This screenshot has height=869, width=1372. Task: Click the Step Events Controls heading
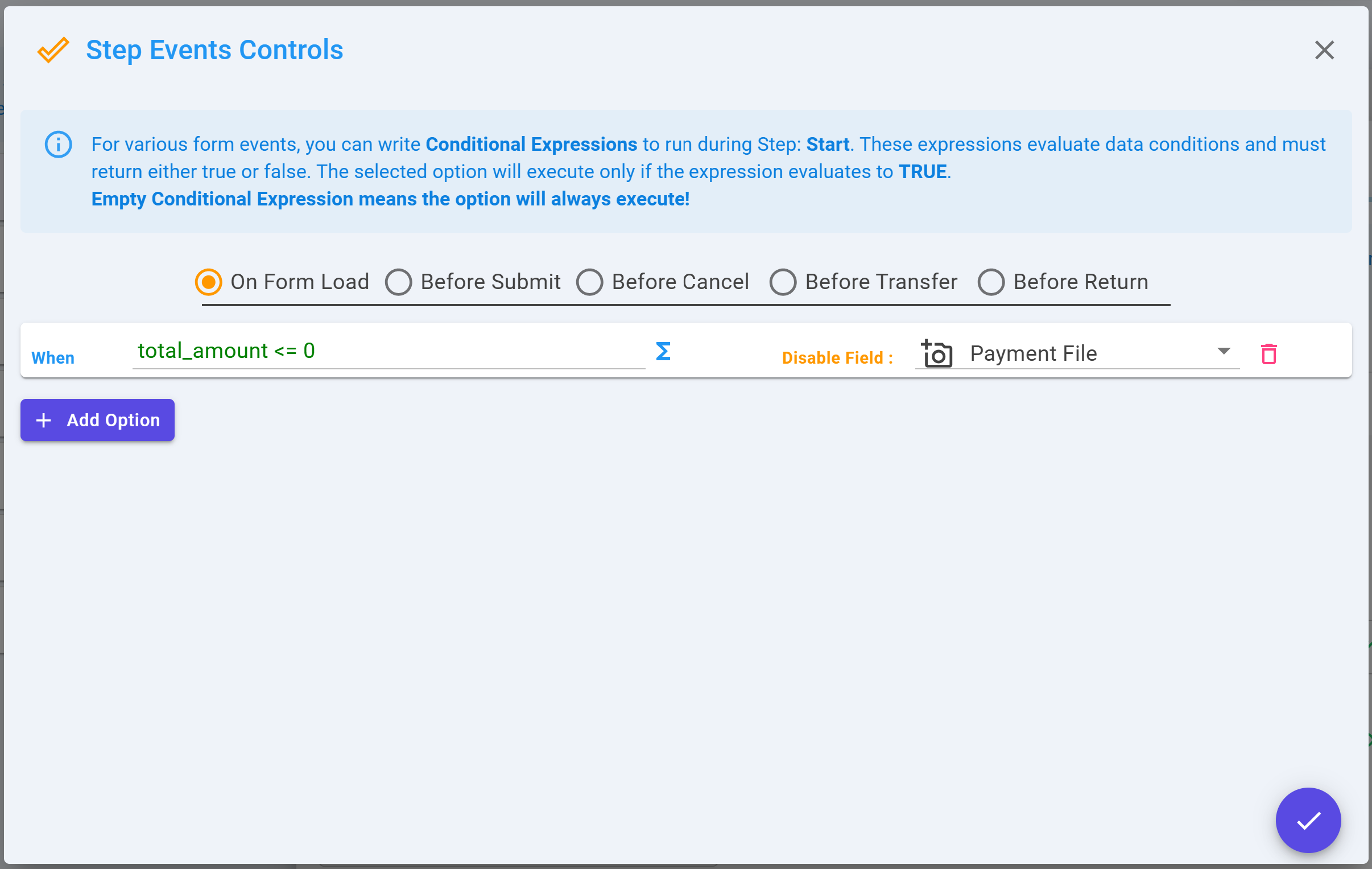(x=215, y=50)
